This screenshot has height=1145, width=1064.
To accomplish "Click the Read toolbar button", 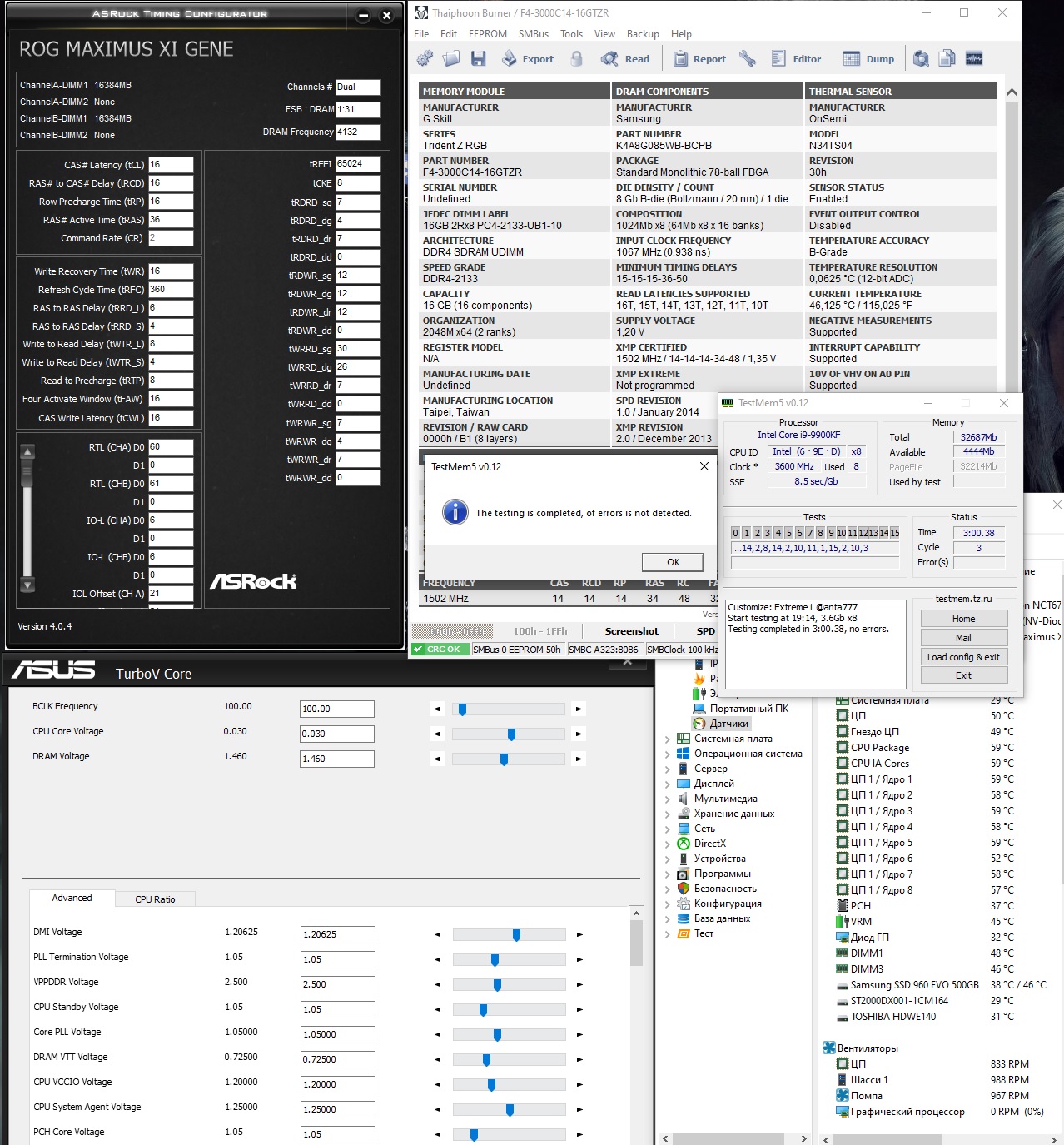I will [626, 59].
